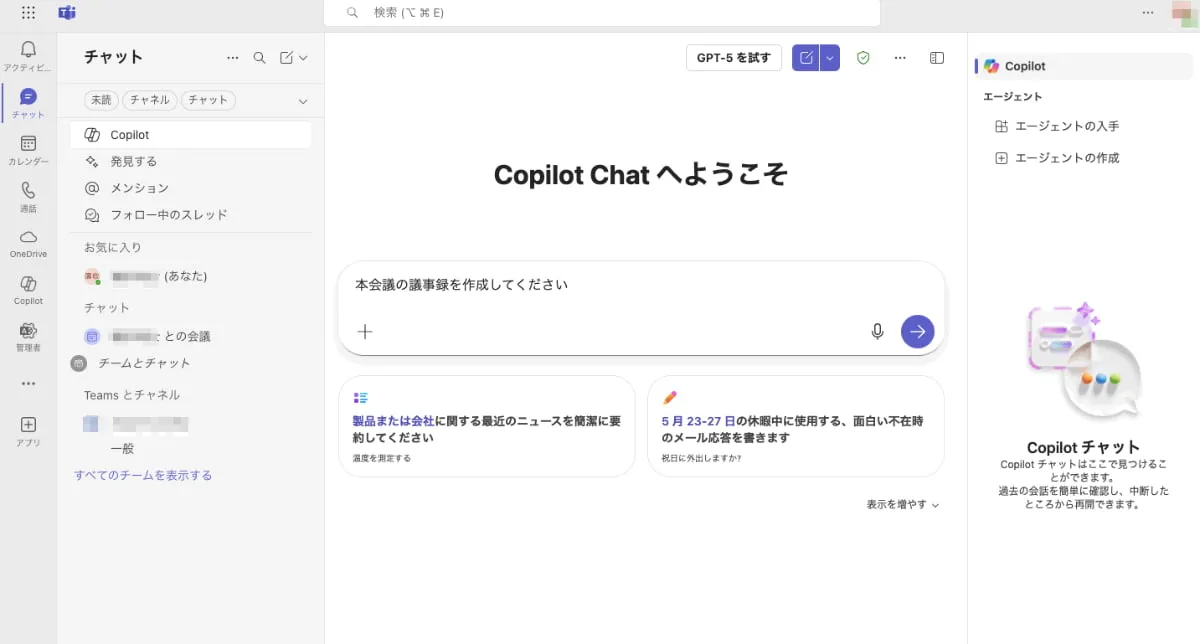Click the GPT-5 を試す button

(x=733, y=57)
